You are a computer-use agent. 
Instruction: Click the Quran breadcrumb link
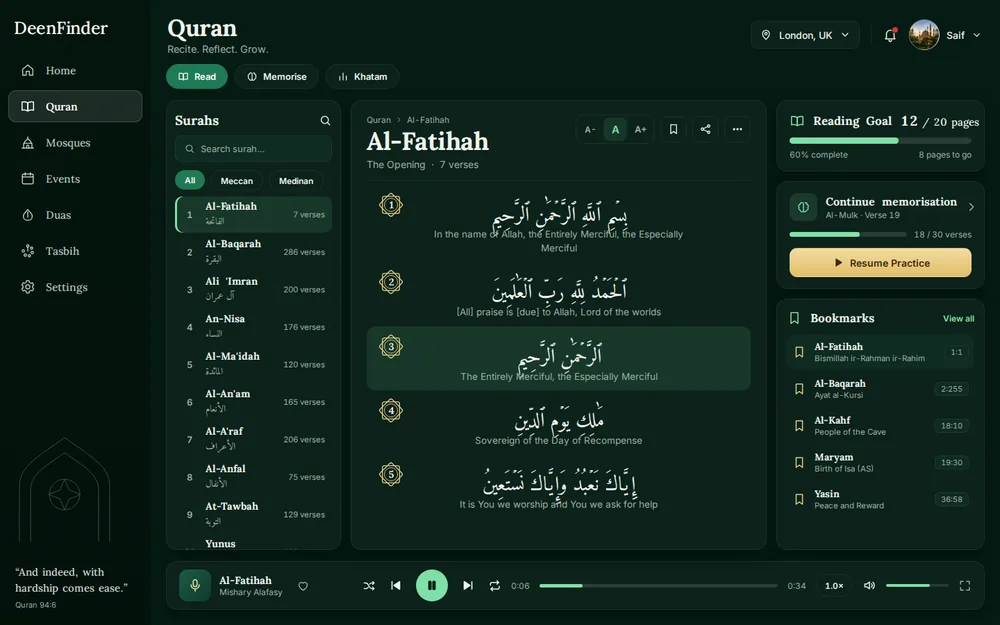pyautogui.click(x=378, y=120)
